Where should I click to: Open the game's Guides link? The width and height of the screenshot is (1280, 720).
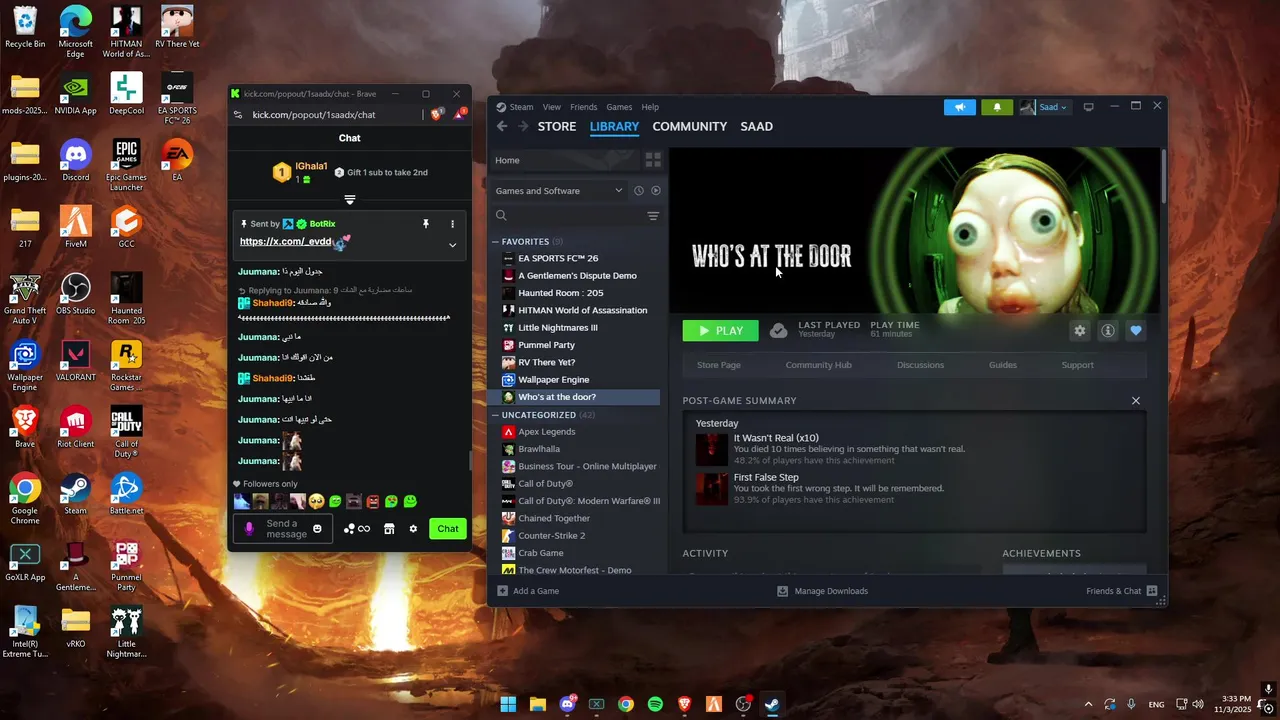point(1003,365)
